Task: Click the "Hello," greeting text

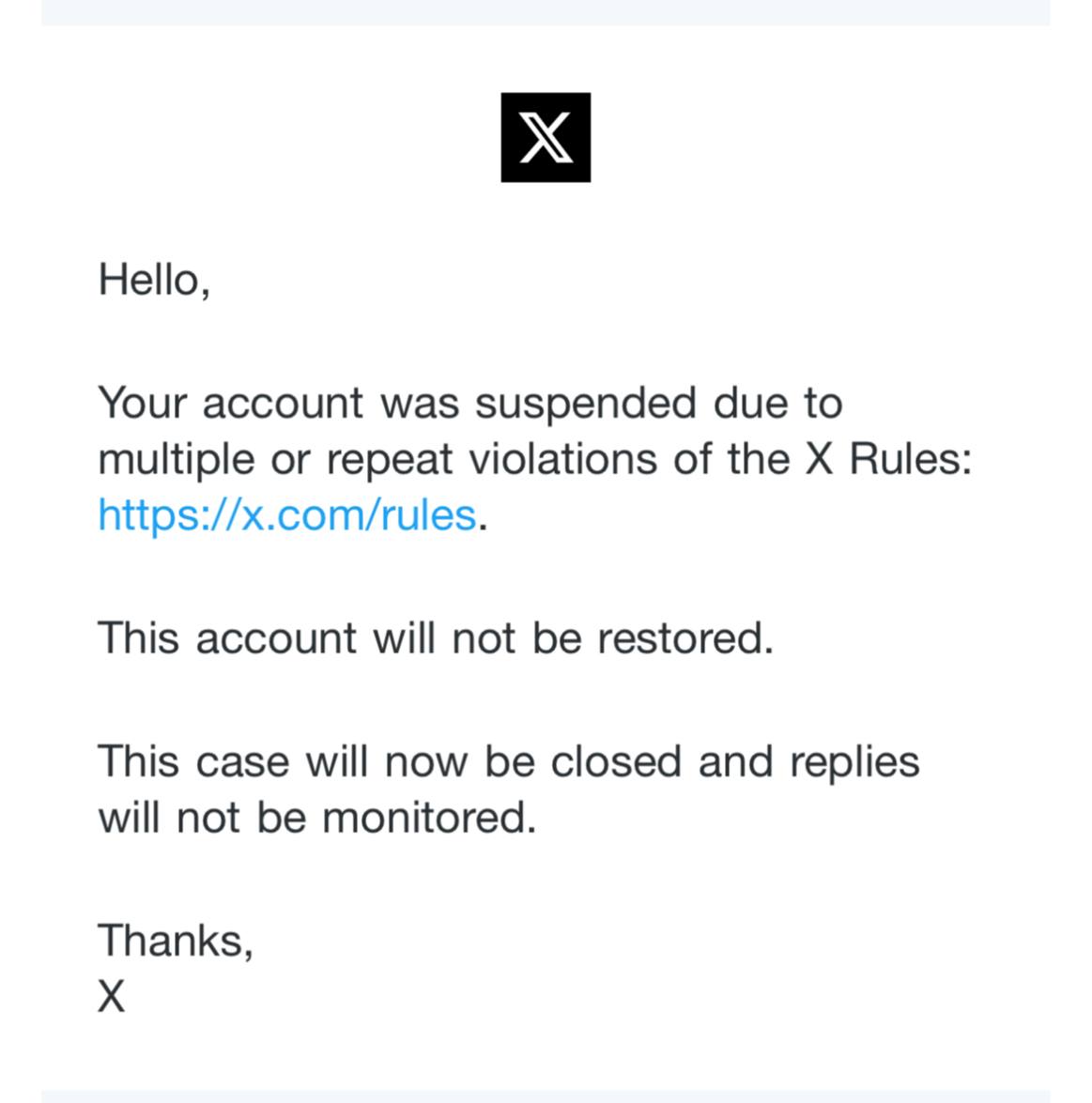Action: [154, 280]
